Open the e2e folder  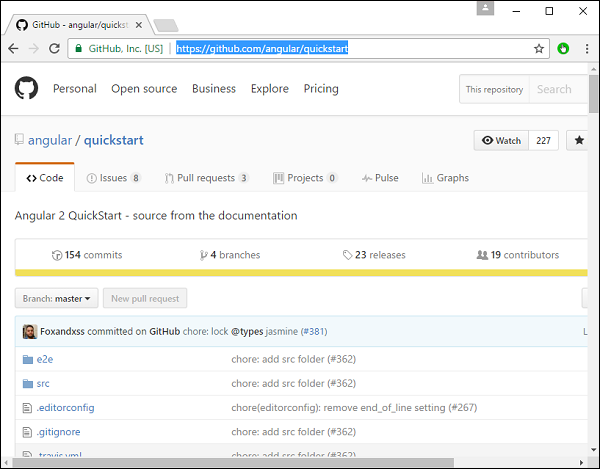coord(45,360)
